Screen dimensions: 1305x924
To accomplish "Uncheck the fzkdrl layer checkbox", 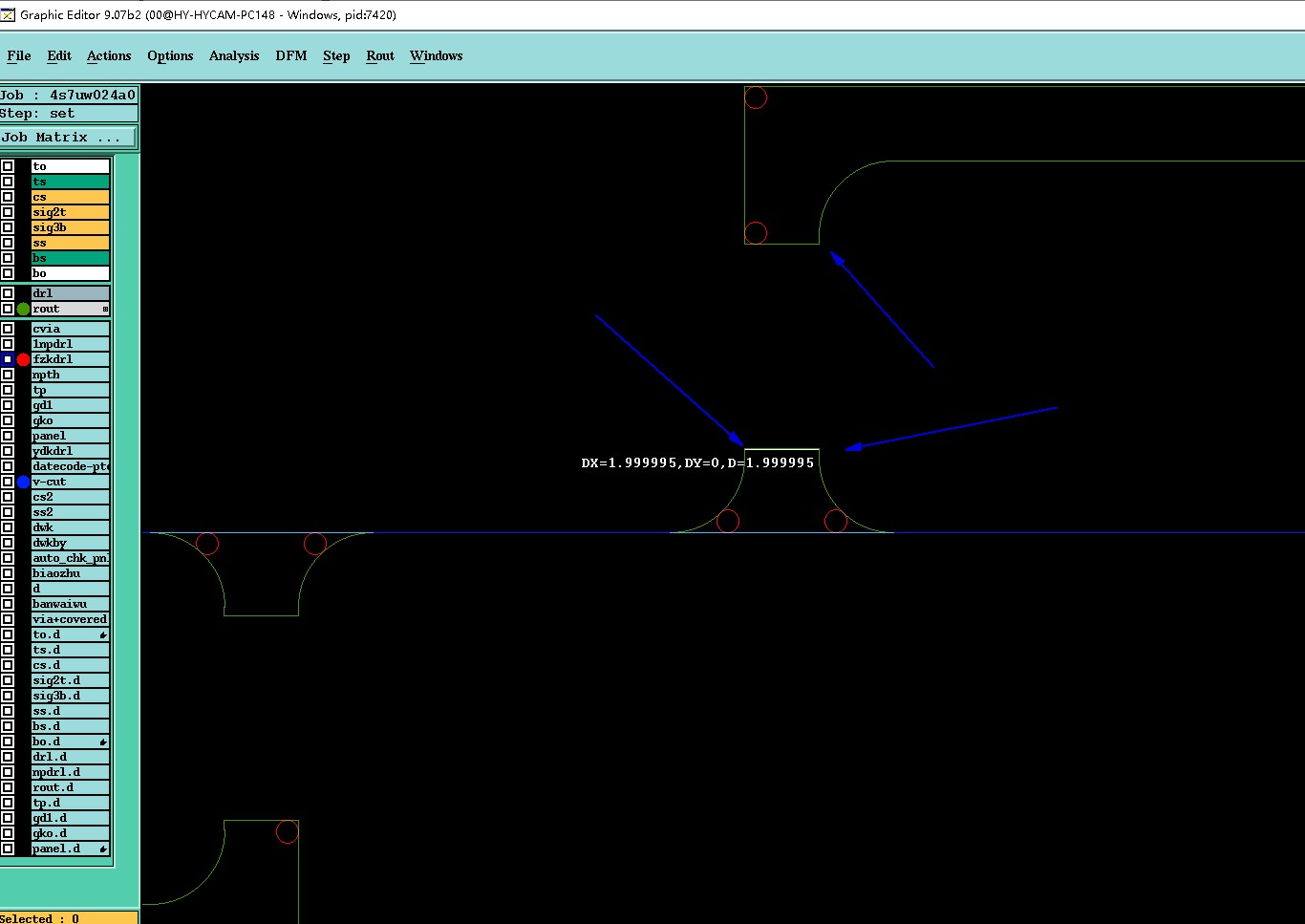I will click(8, 359).
